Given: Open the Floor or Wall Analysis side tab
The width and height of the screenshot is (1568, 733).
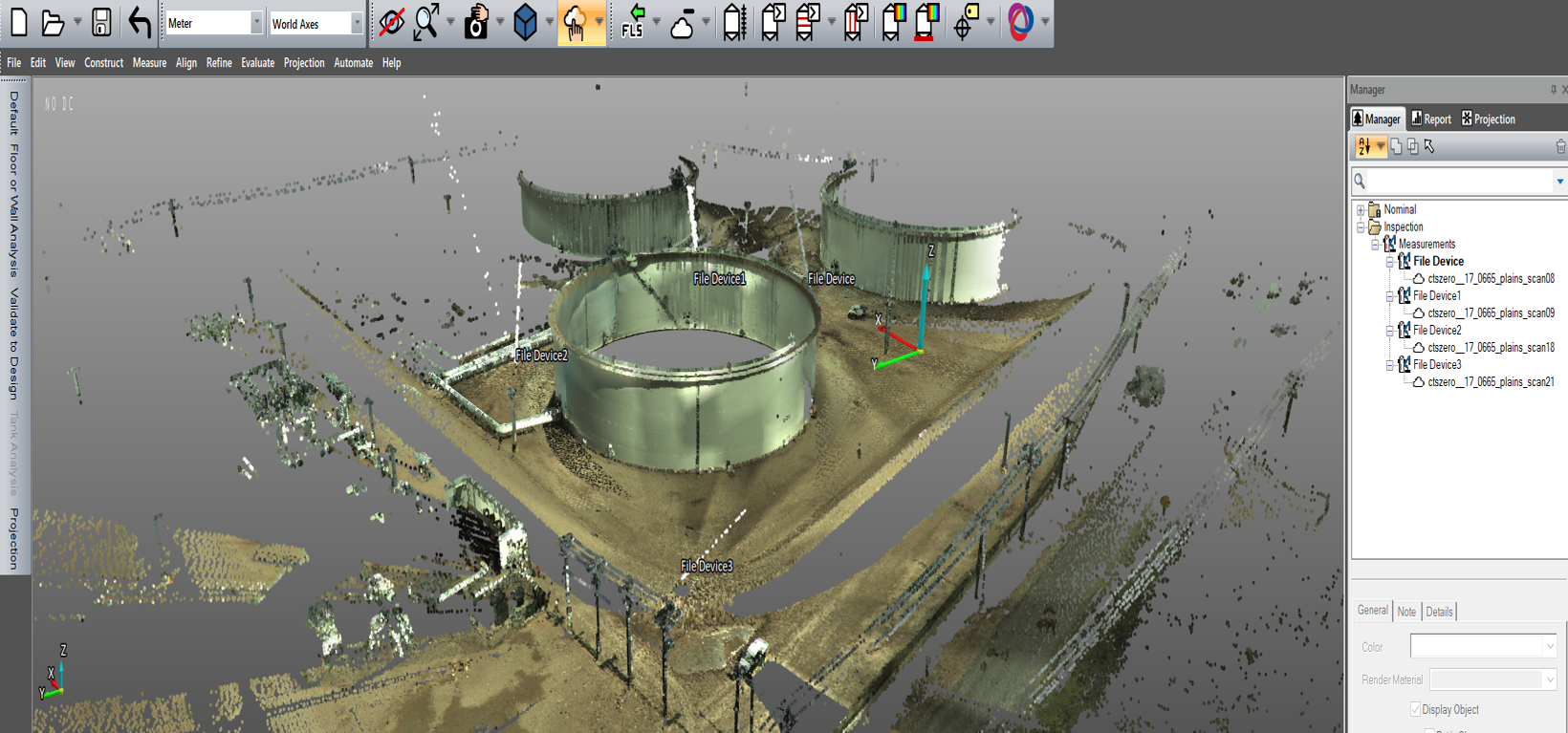Looking at the screenshot, I should pyautogui.click(x=13, y=210).
